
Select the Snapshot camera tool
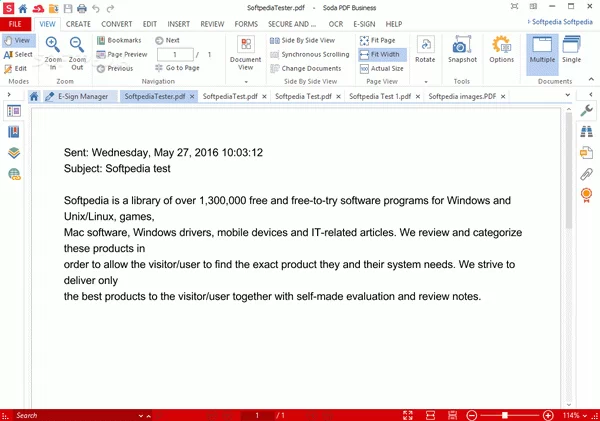coord(462,45)
